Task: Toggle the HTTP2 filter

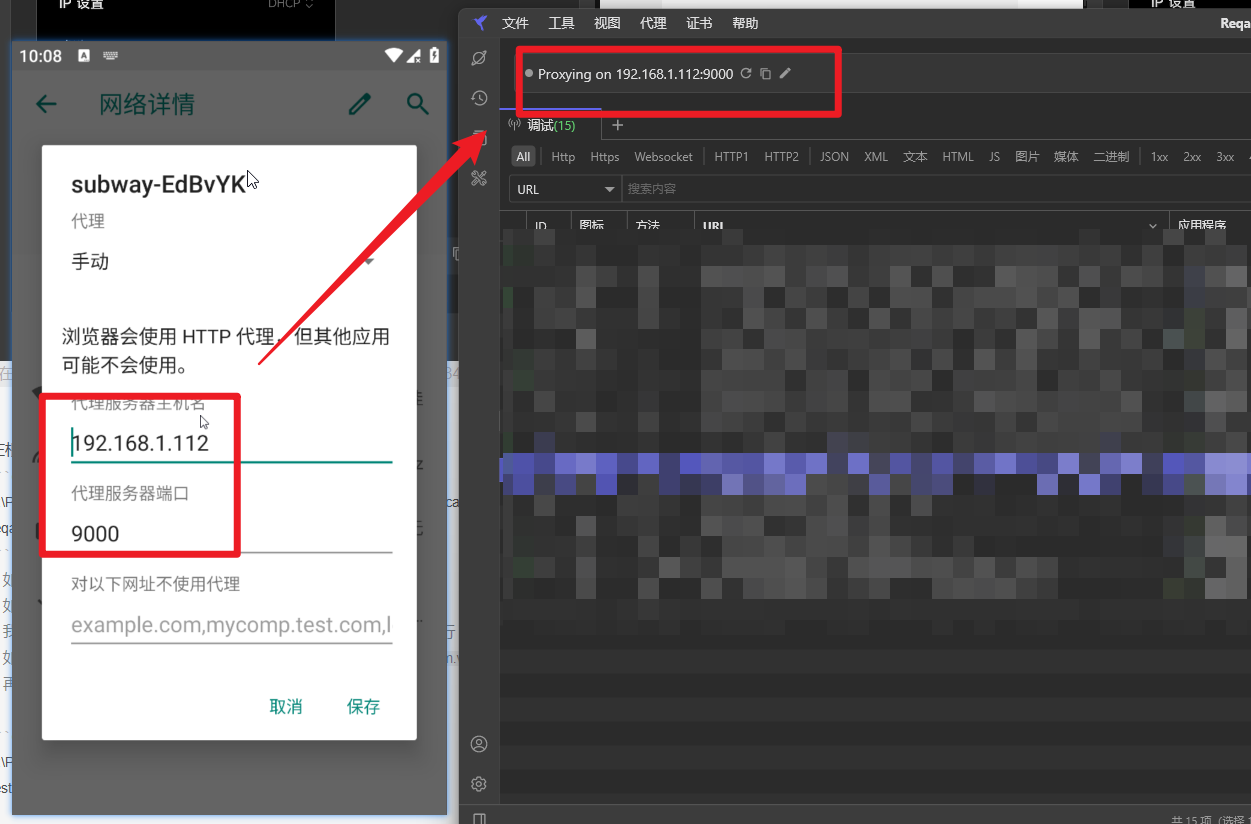Action: [782, 157]
